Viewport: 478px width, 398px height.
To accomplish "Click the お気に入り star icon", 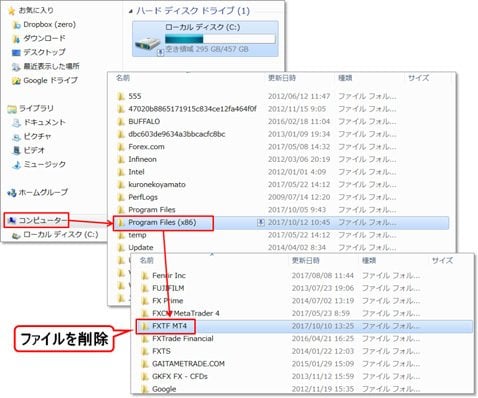I will (x=11, y=11).
